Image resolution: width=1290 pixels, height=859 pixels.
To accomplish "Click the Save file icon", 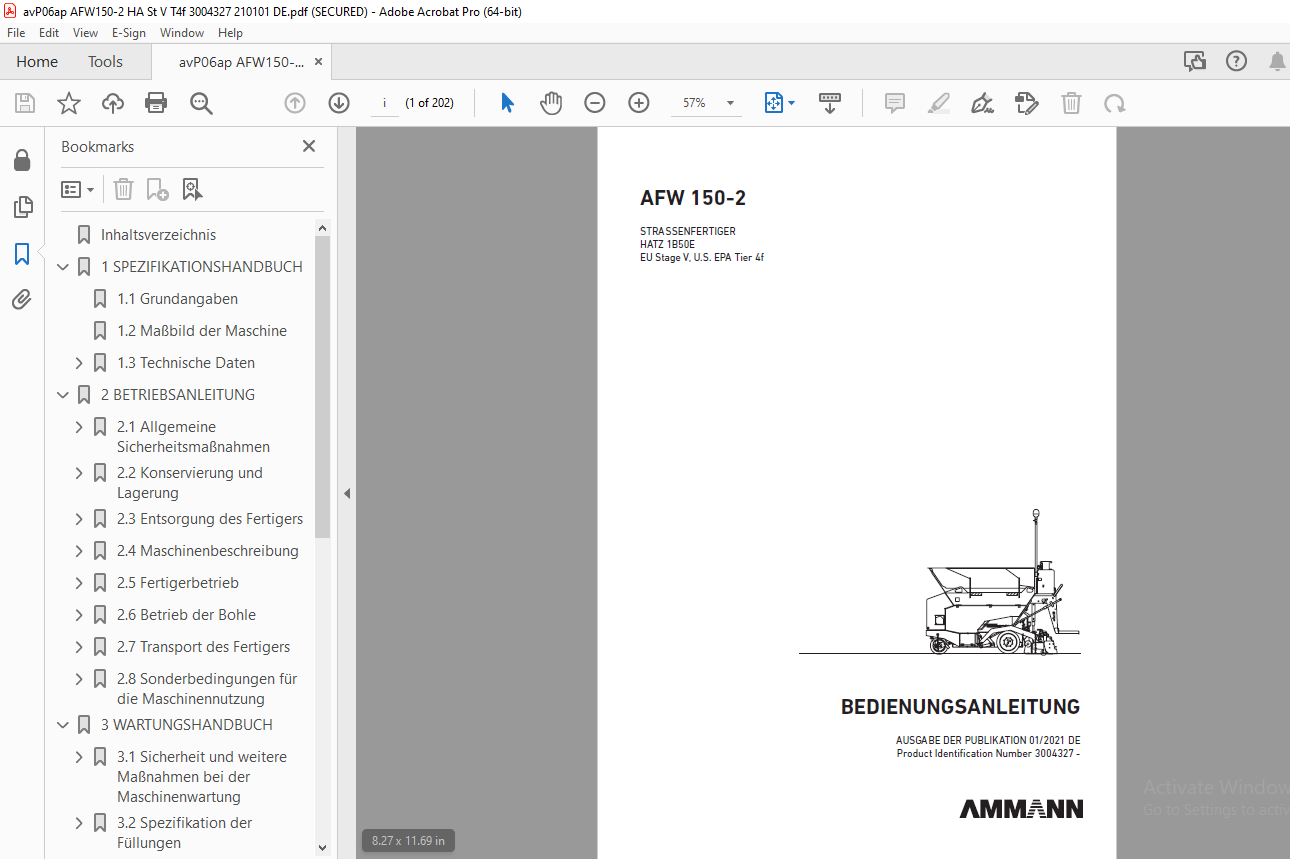I will pos(25,103).
